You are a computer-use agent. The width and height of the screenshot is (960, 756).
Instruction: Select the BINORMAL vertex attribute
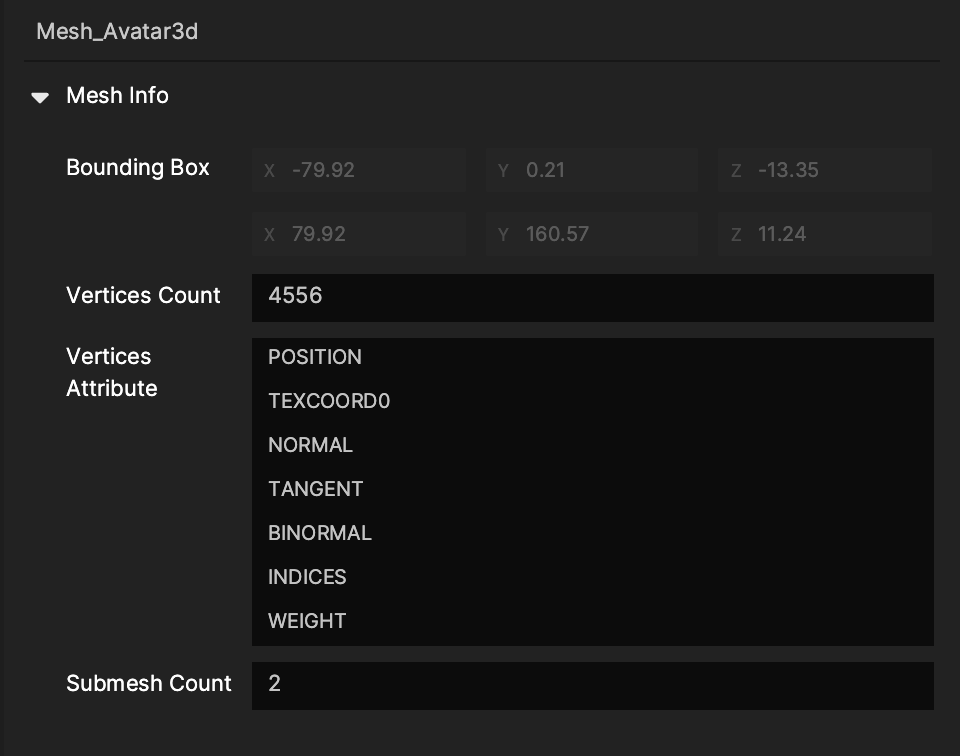pos(320,533)
